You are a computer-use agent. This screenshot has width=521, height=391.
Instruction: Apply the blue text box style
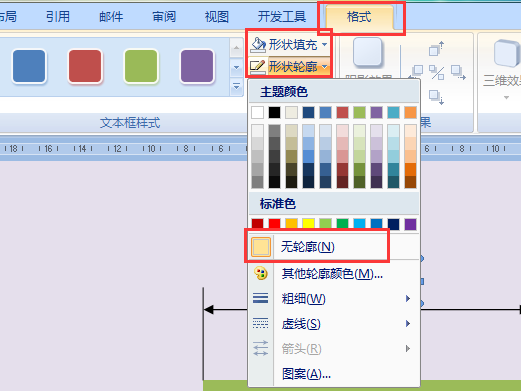29,66
